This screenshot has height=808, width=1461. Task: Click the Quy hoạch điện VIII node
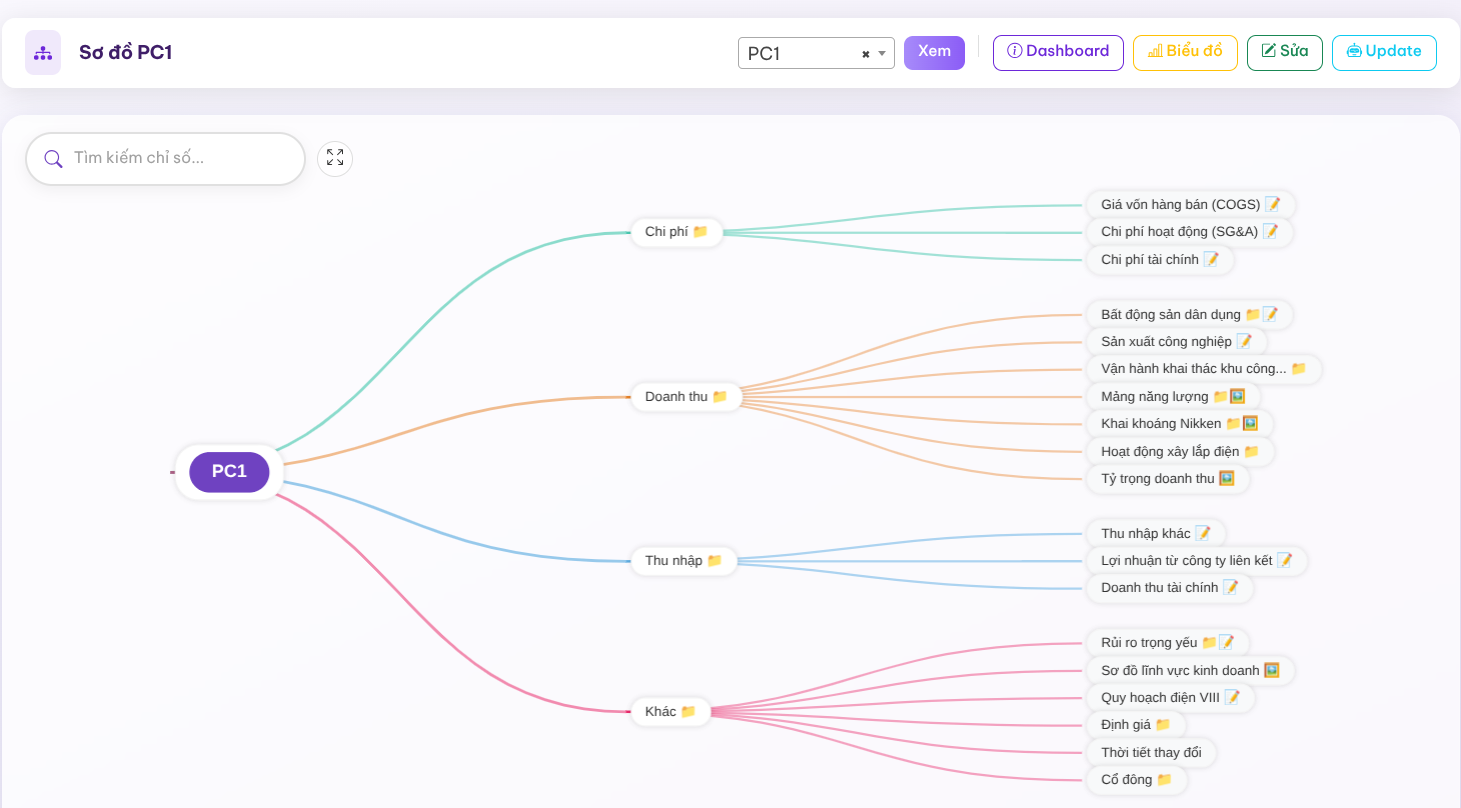pyautogui.click(x=1170, y=697)
